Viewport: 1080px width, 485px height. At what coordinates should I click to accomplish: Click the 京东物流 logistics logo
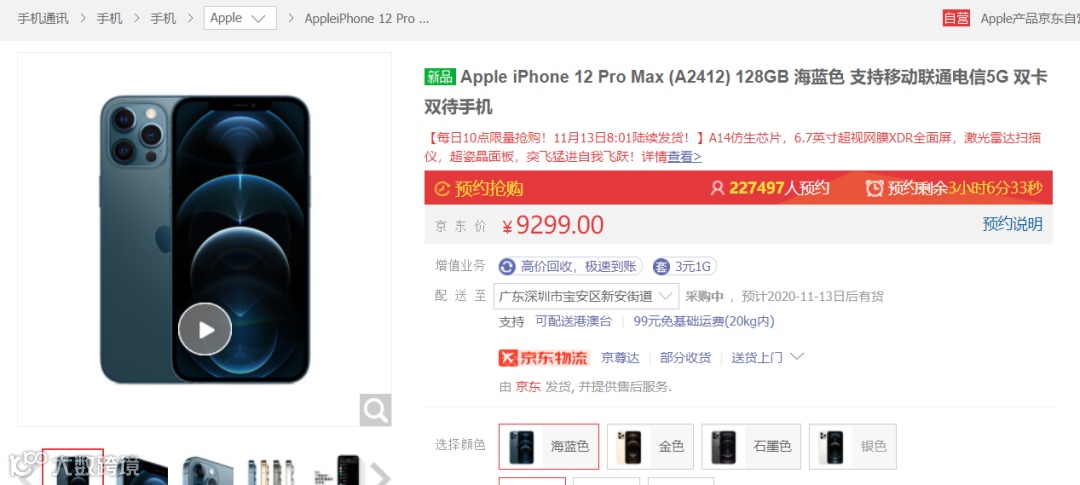pos(544,358)
